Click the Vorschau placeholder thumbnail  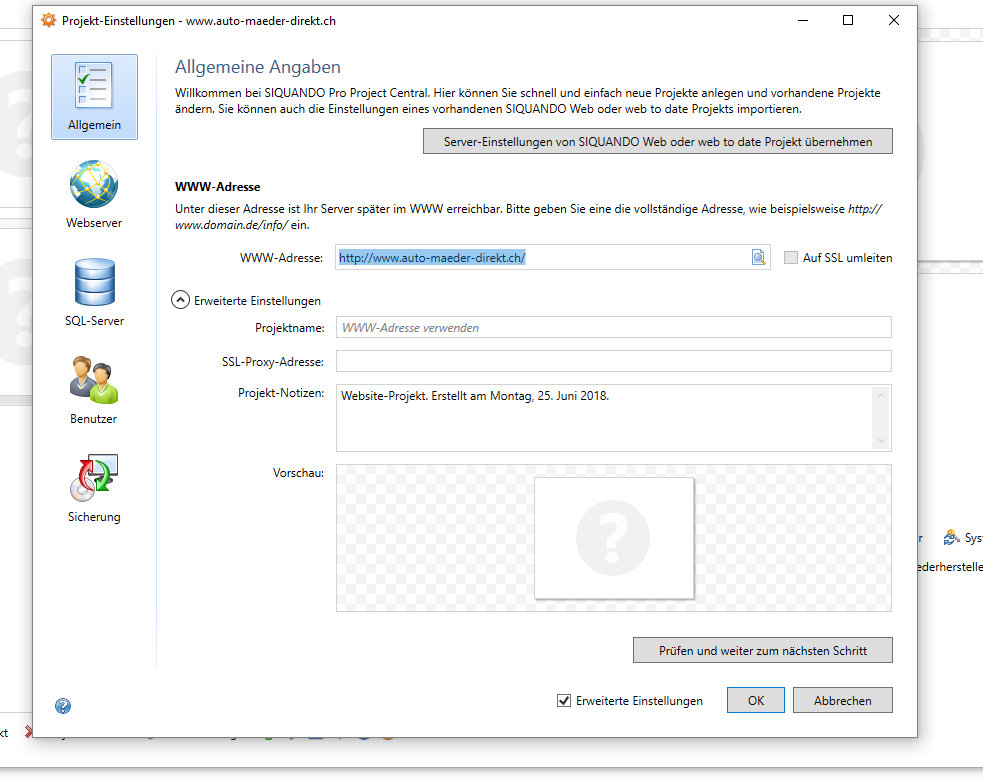pos(613,537)
